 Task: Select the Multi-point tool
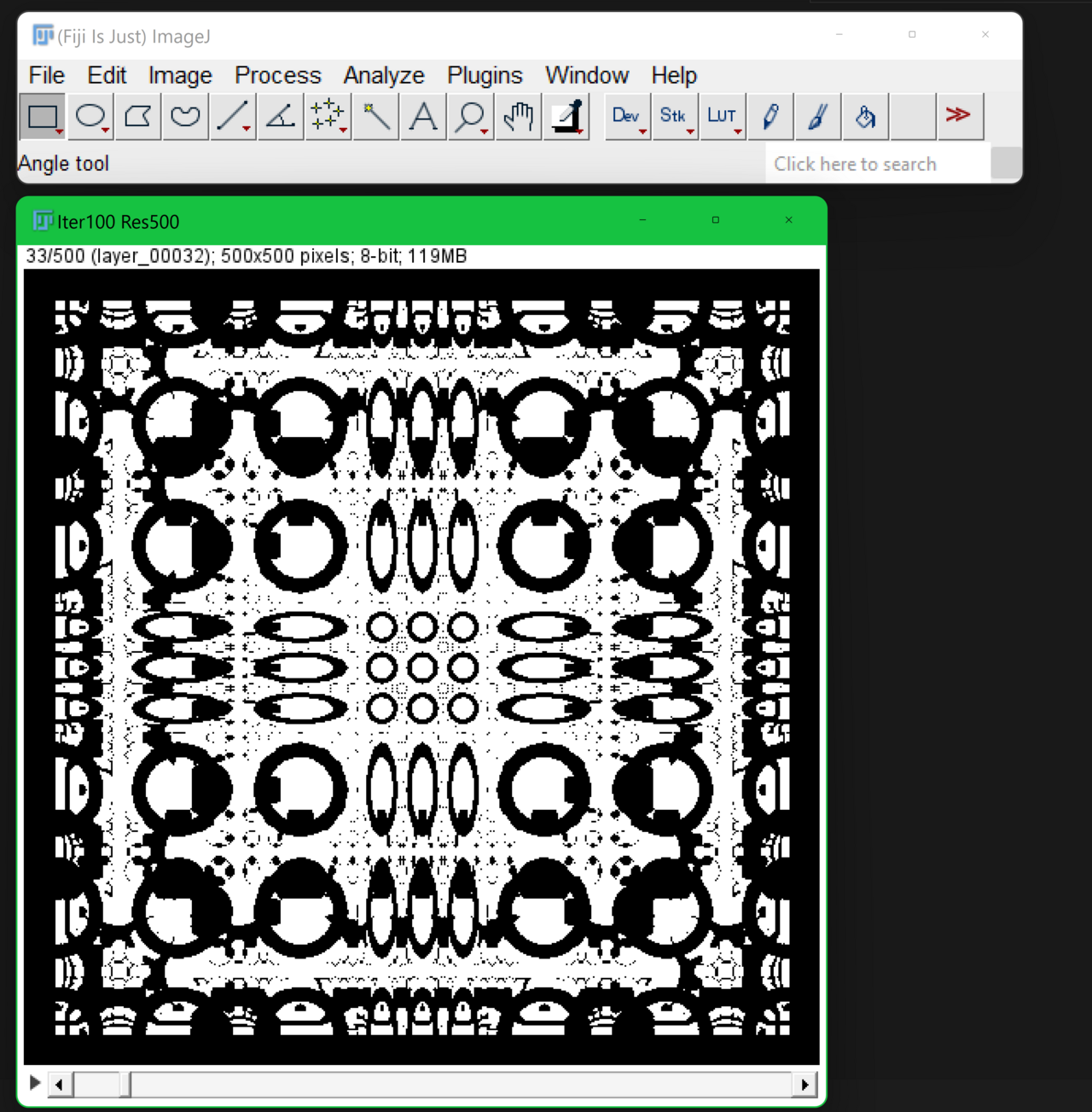(328, 116)
